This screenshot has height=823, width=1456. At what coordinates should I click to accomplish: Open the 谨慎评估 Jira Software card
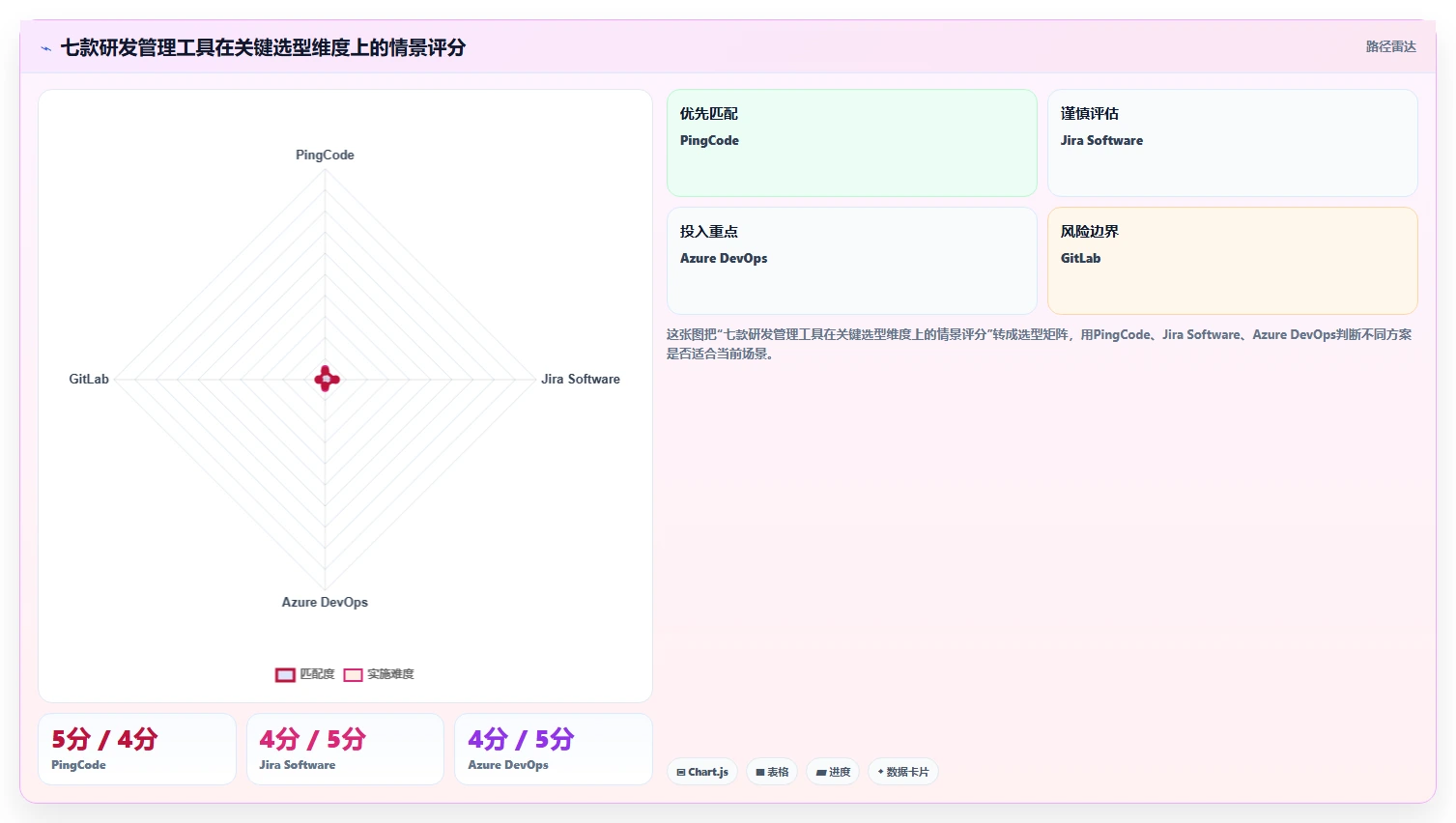1233,143
